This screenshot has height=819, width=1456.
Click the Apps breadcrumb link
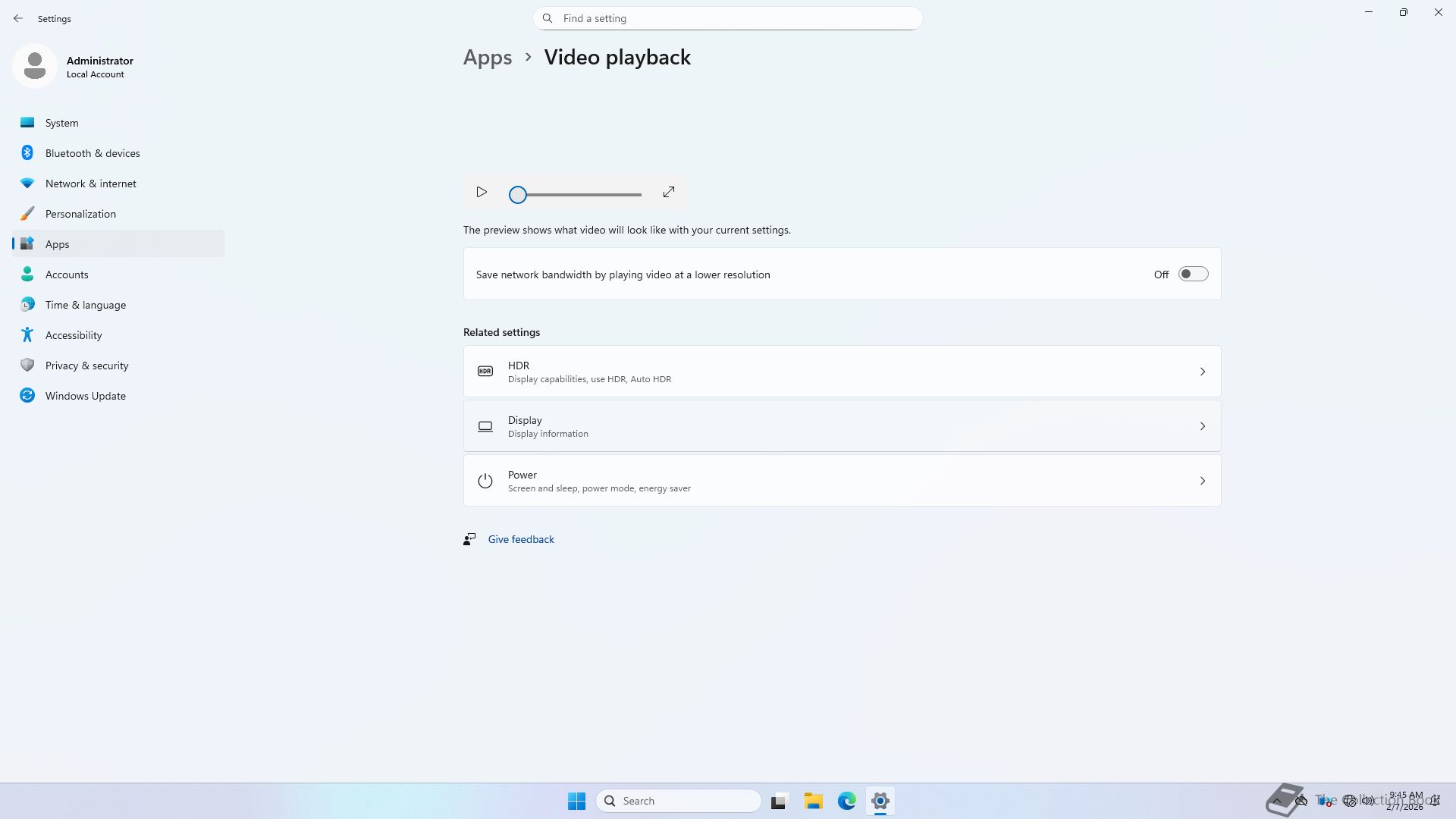488,58
